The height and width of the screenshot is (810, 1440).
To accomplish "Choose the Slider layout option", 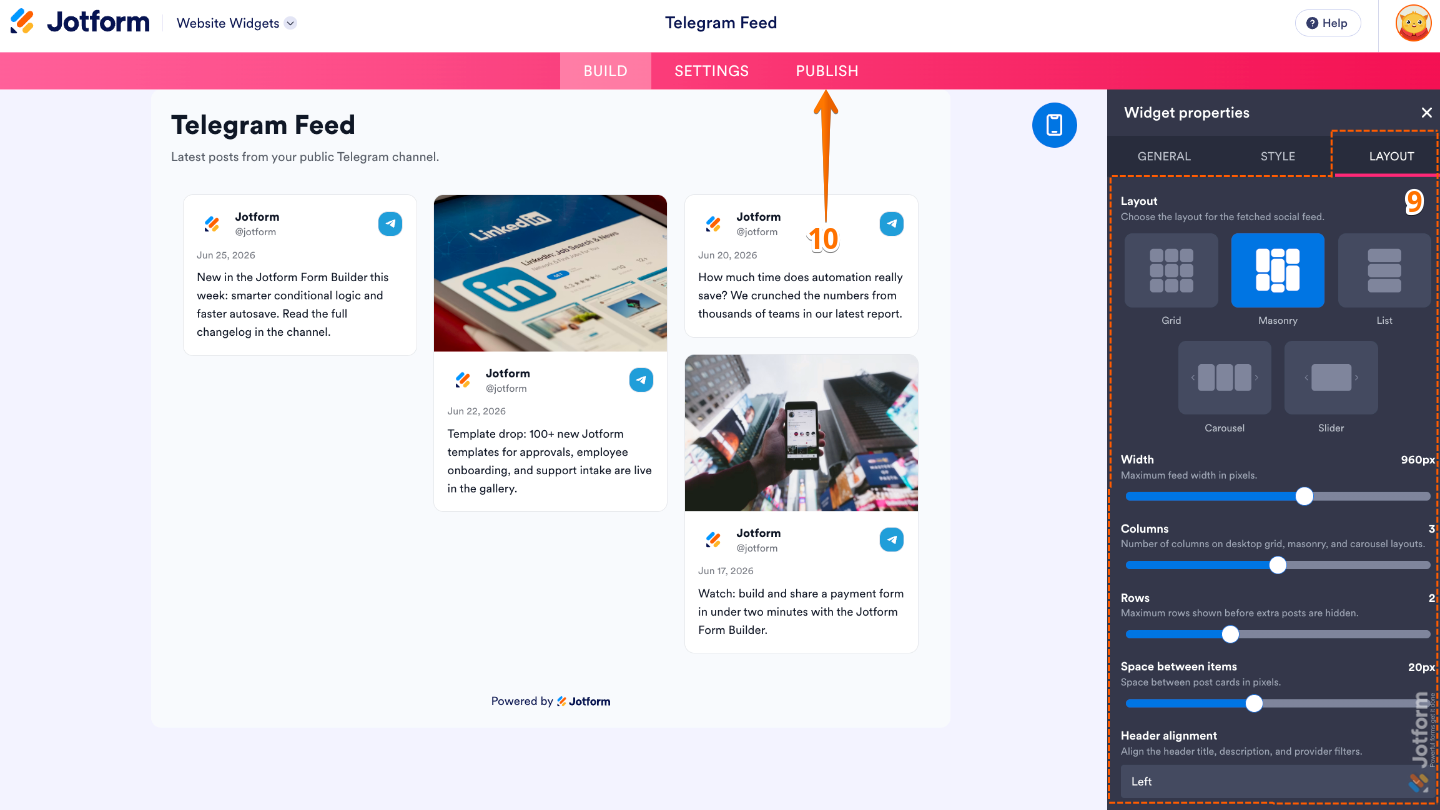I will point(1331,377).
